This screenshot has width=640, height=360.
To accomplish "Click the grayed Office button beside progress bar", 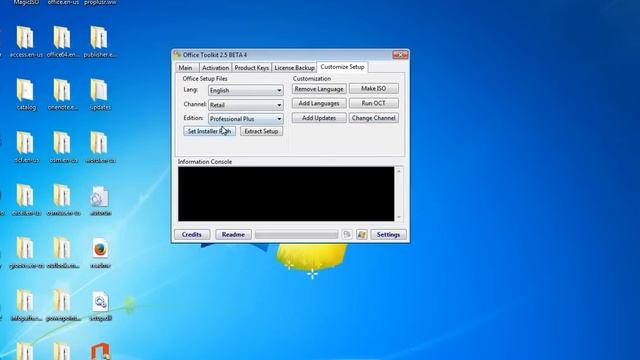I will pos(347,235).
